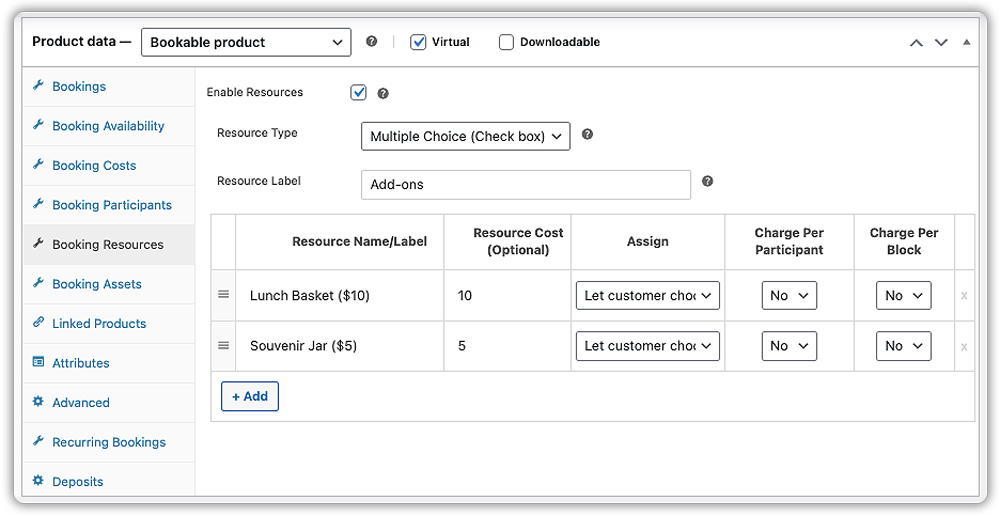The image size is (1000, 516).
Task: Click help icon beside Enable Resources
Action: point(383,93)
